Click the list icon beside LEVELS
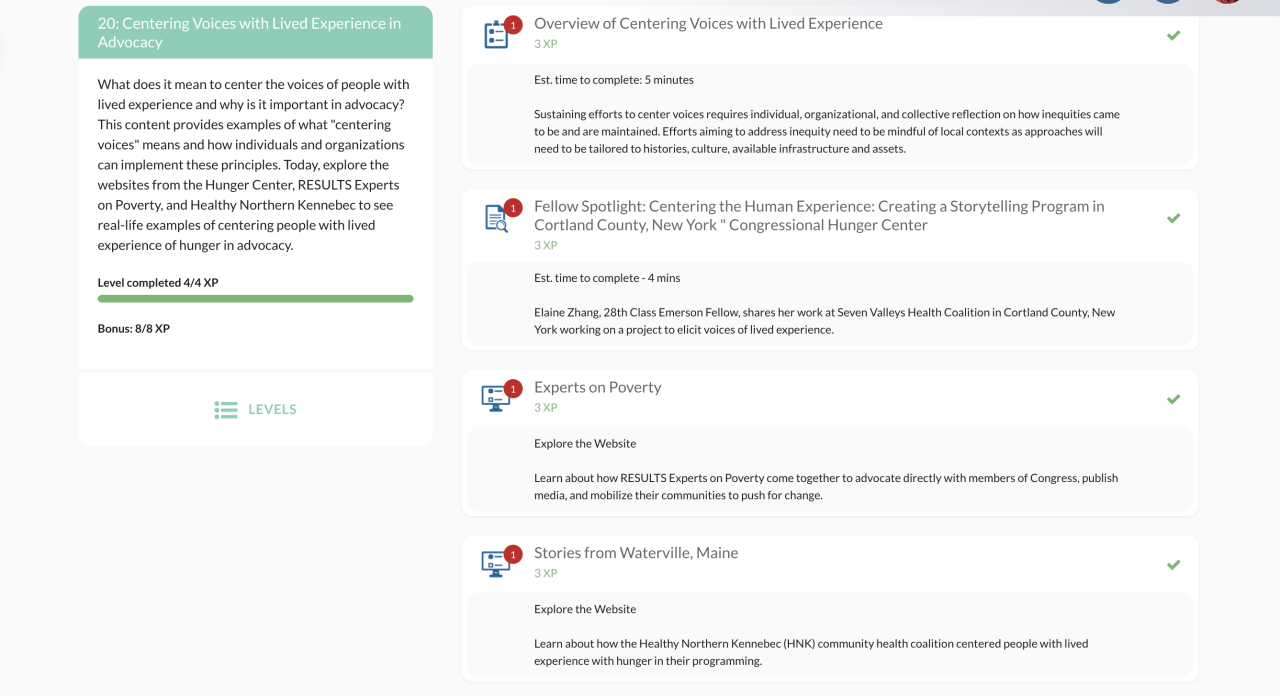The width and height of the screenshot is (1280, 696). click(x=226, y=410)
